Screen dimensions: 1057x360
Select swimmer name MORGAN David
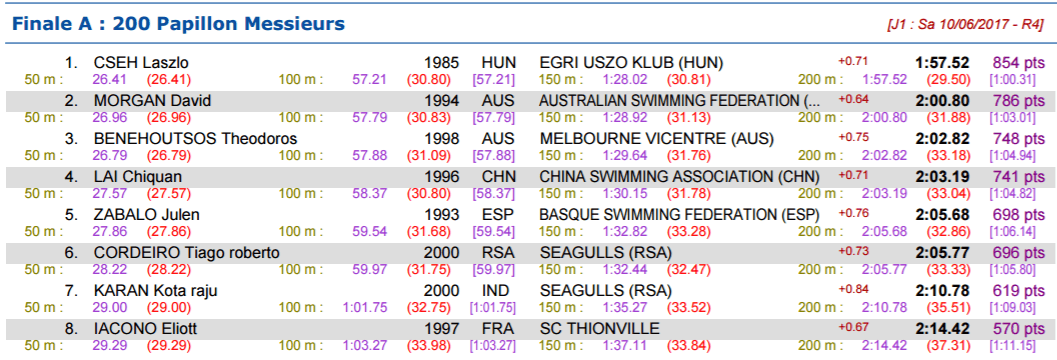(x=152, y=101)
